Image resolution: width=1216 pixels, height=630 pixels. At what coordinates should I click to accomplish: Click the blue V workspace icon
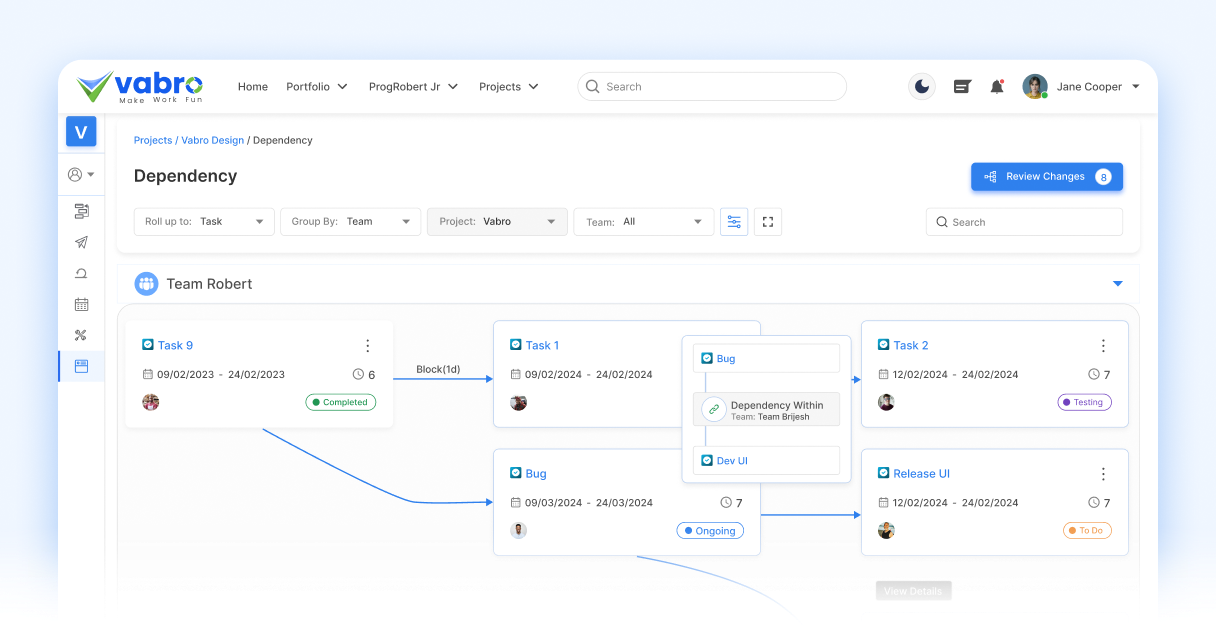81,131
